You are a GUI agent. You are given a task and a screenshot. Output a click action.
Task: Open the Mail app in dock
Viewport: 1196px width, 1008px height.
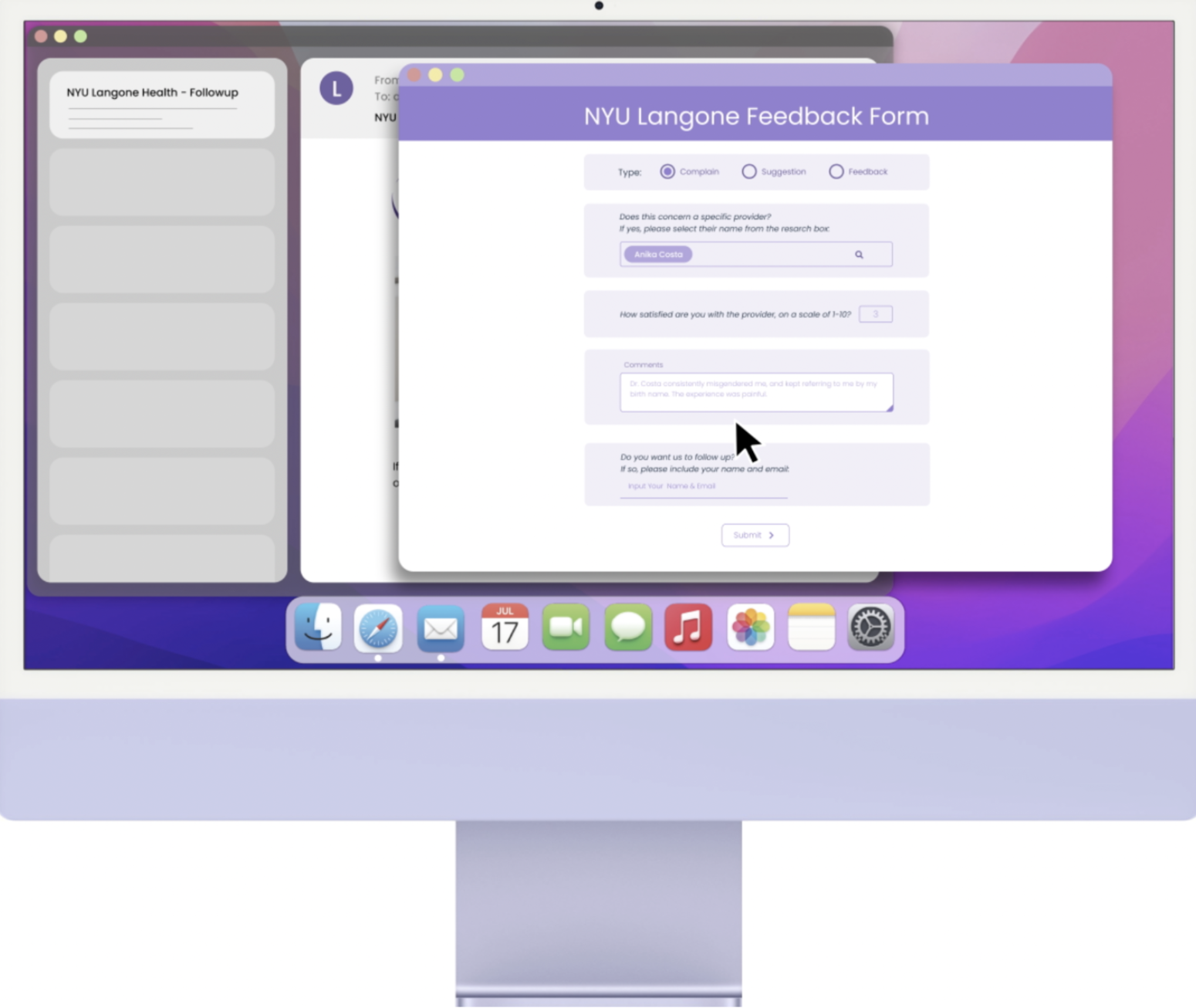point(441,628)
